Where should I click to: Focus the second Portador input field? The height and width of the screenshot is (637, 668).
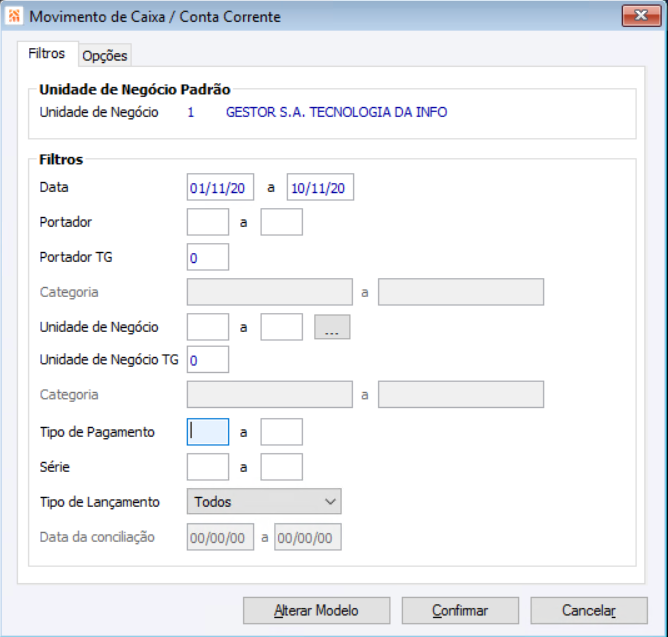(282, 222)
